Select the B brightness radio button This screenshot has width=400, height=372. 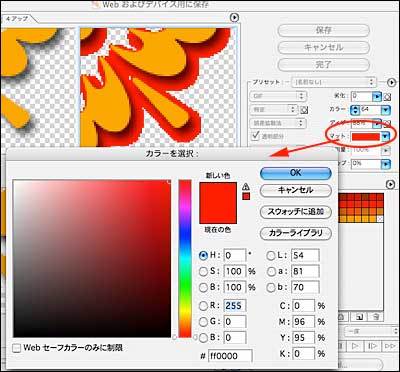point(203,287)
